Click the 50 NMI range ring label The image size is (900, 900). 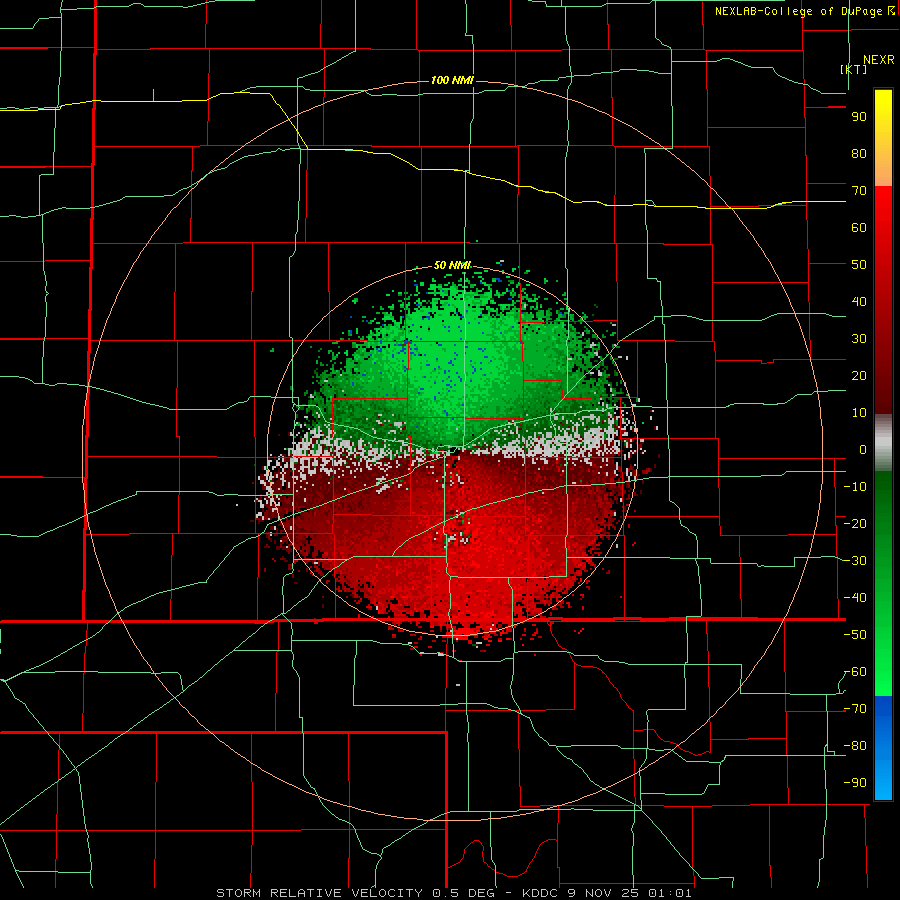tap(452, 265)
